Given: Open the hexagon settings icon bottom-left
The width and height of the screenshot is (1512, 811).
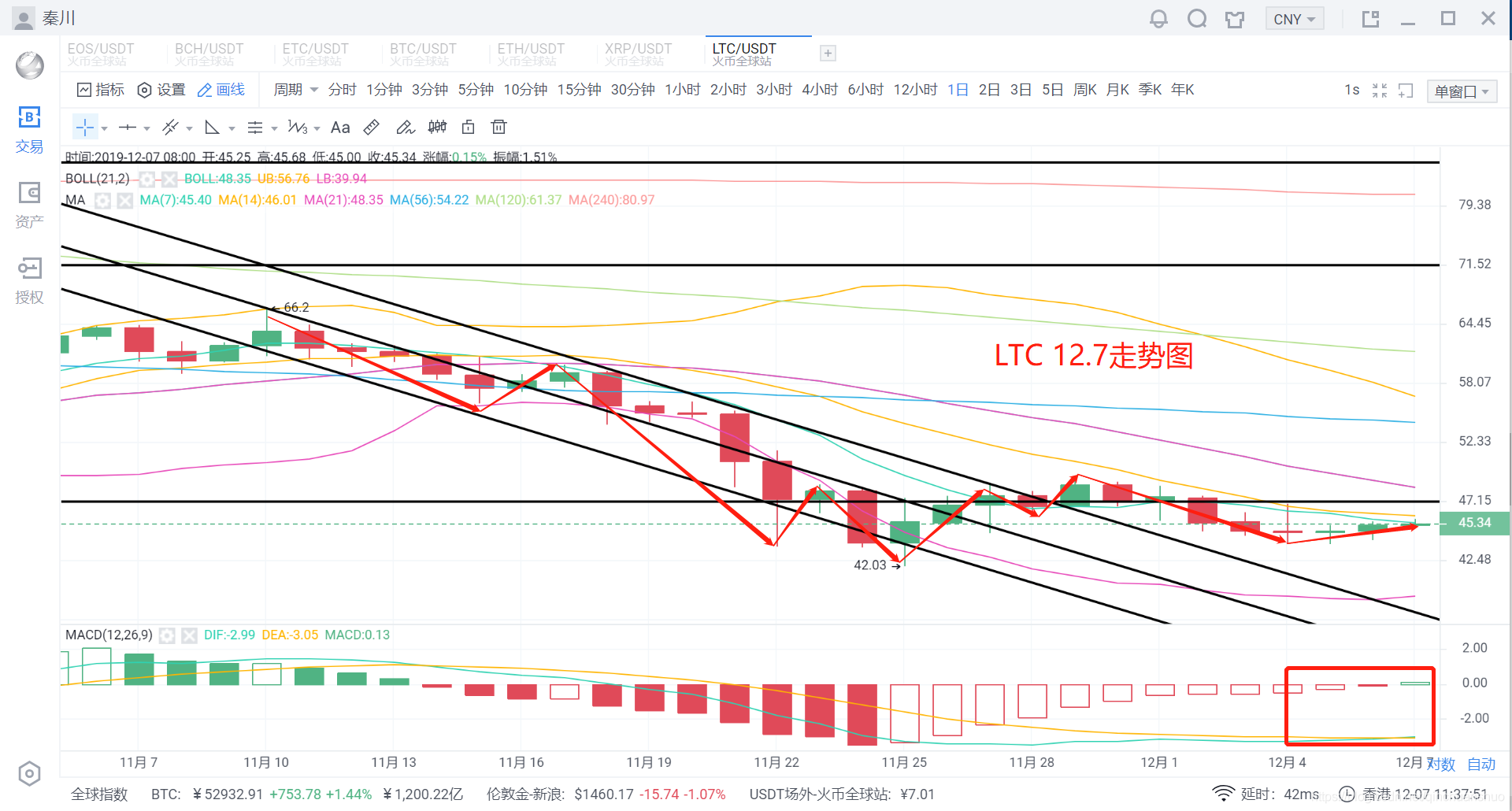Looking at the screenshot, I should coord(29,774).
